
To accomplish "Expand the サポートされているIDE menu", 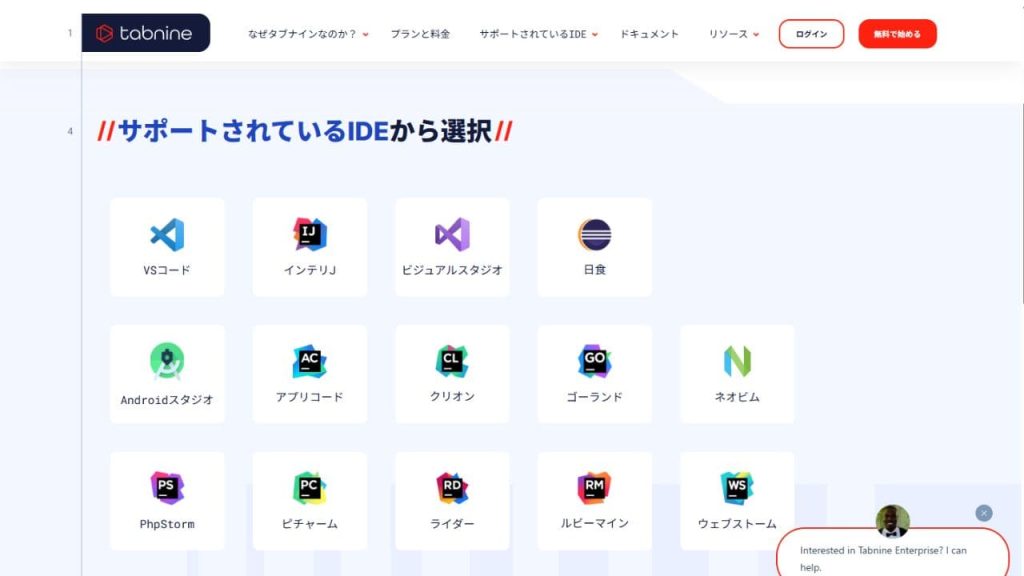I will click(x=538, y=34).
